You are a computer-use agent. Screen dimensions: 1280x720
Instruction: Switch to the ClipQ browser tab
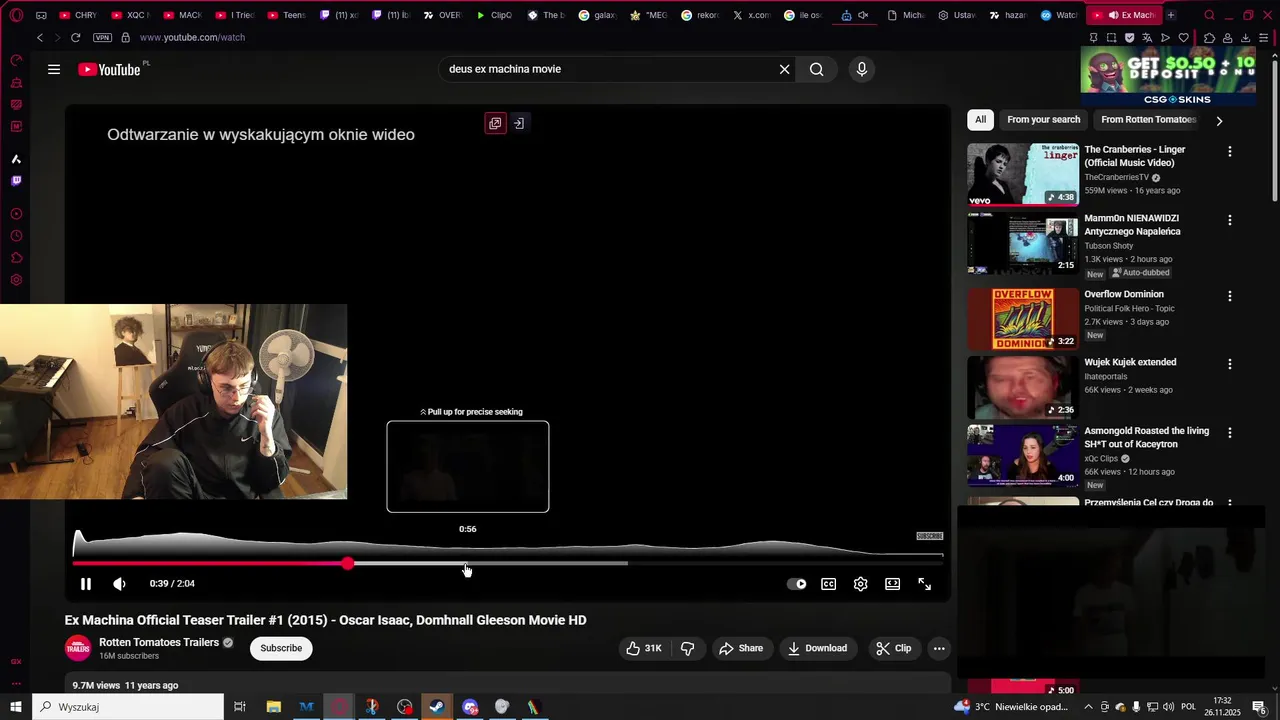pos(494,15)
